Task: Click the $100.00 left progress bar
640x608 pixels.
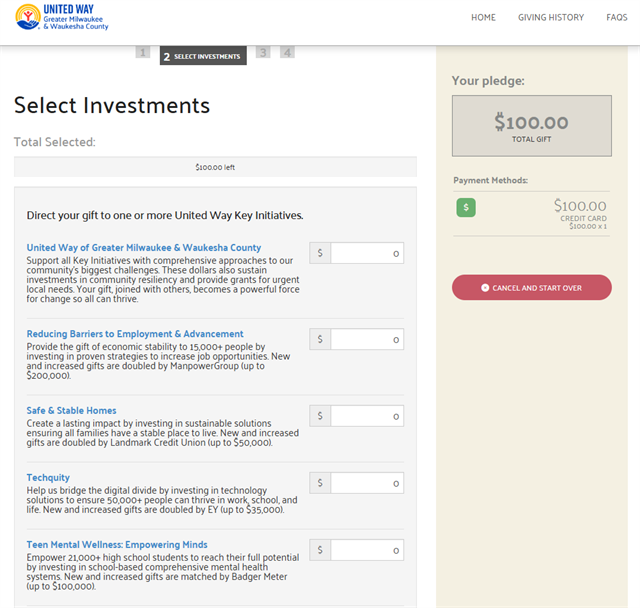Action: tap(215, 167)
